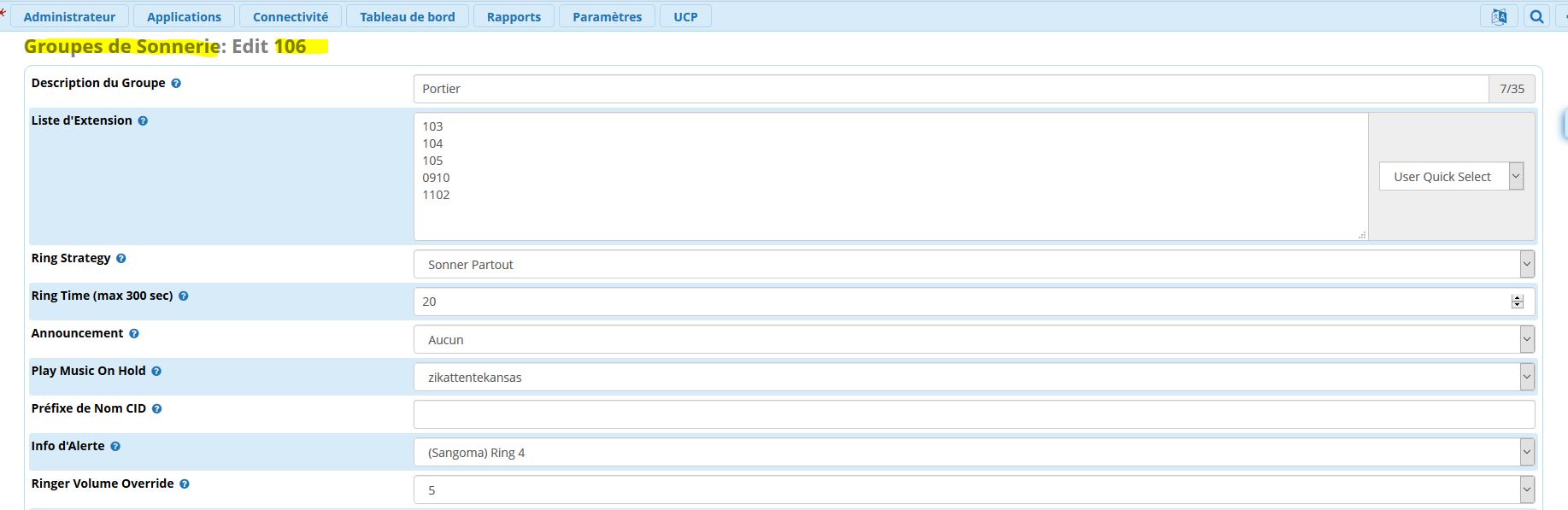Click the Ring Strategy label
Viewport: 1568px width, 510px height.
click(71, 258)
